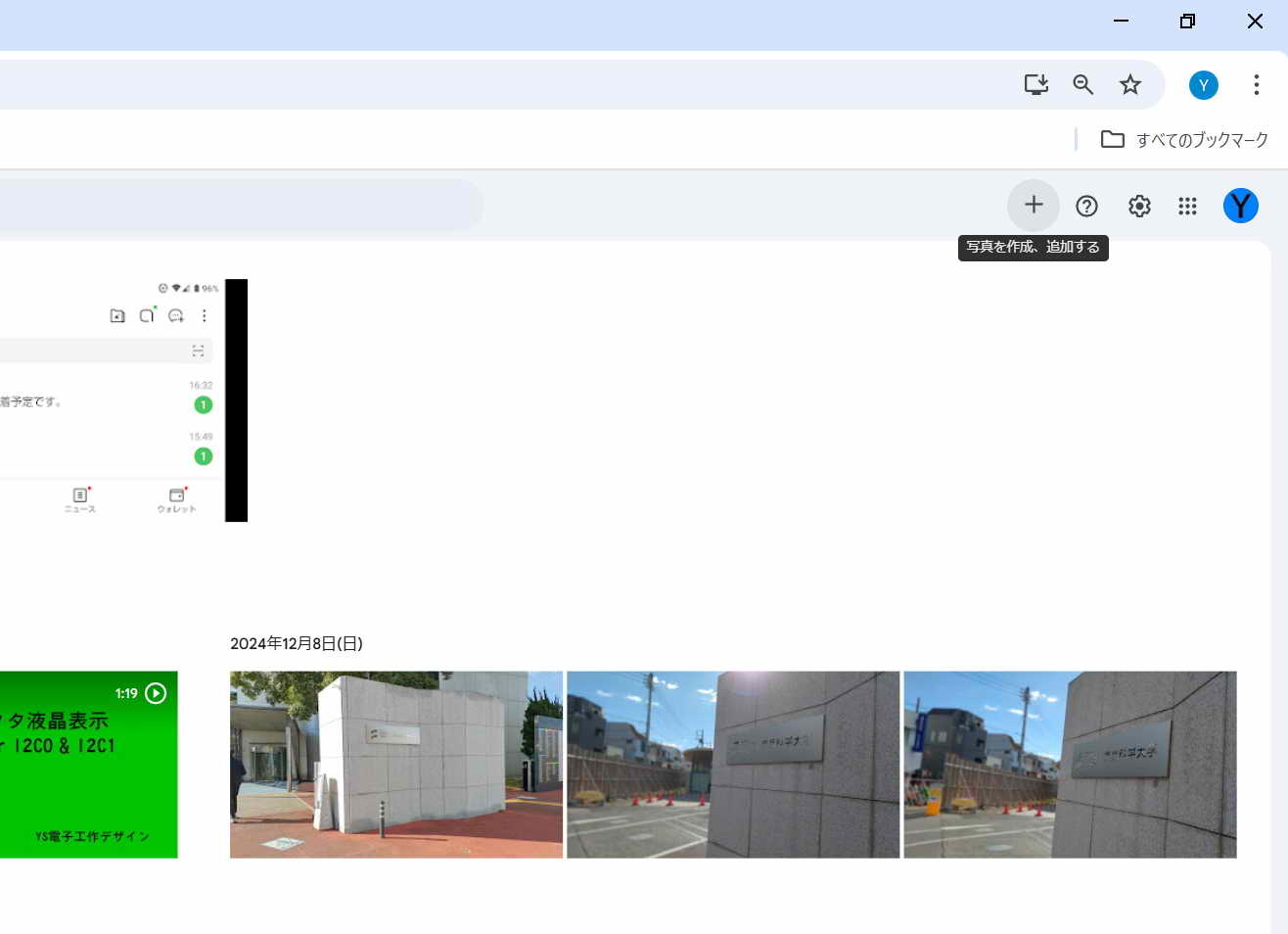Click the install app icon in address bar
Image resolution: width=1288 pixels, height=934 pixels.
coord(1035,85)
